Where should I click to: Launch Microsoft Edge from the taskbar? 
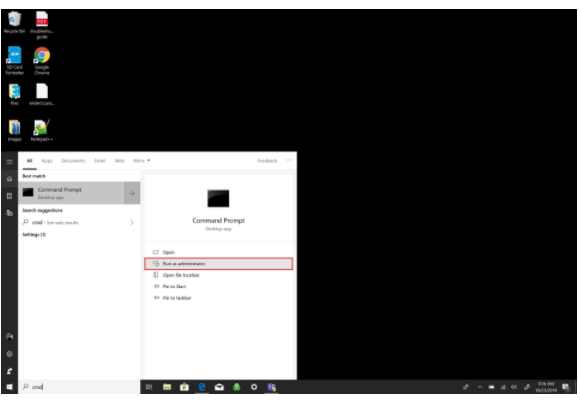pos(202,387)
